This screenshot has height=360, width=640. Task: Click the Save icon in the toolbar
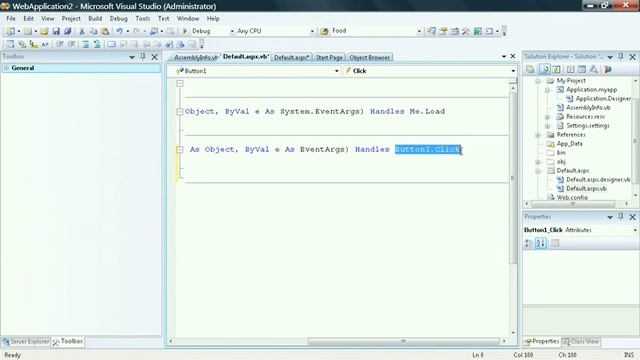(56, 31)
